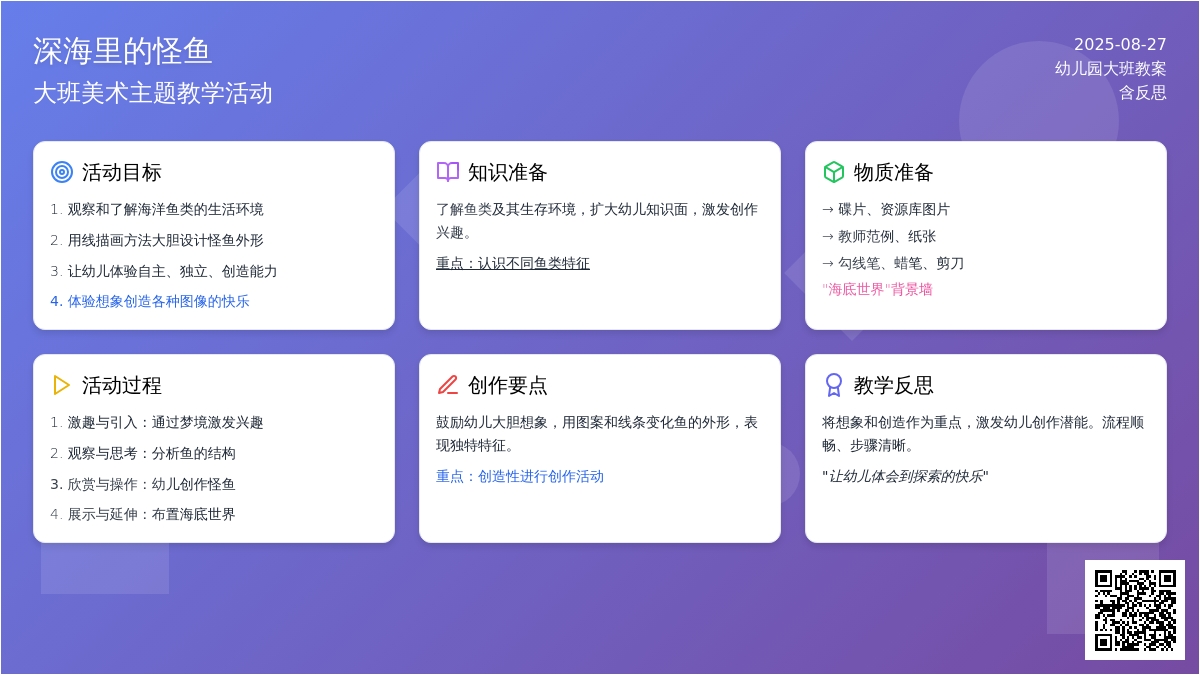Click goal item 让幼儿体验自主、独立、创造能力
The image size is (1200, 675).
coord(173,271)
